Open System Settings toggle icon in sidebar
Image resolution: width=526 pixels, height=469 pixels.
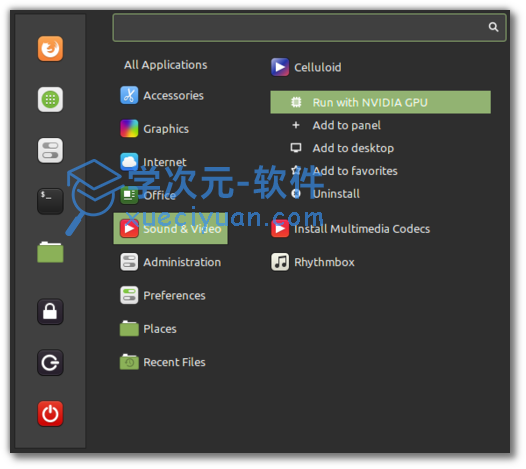50,150
